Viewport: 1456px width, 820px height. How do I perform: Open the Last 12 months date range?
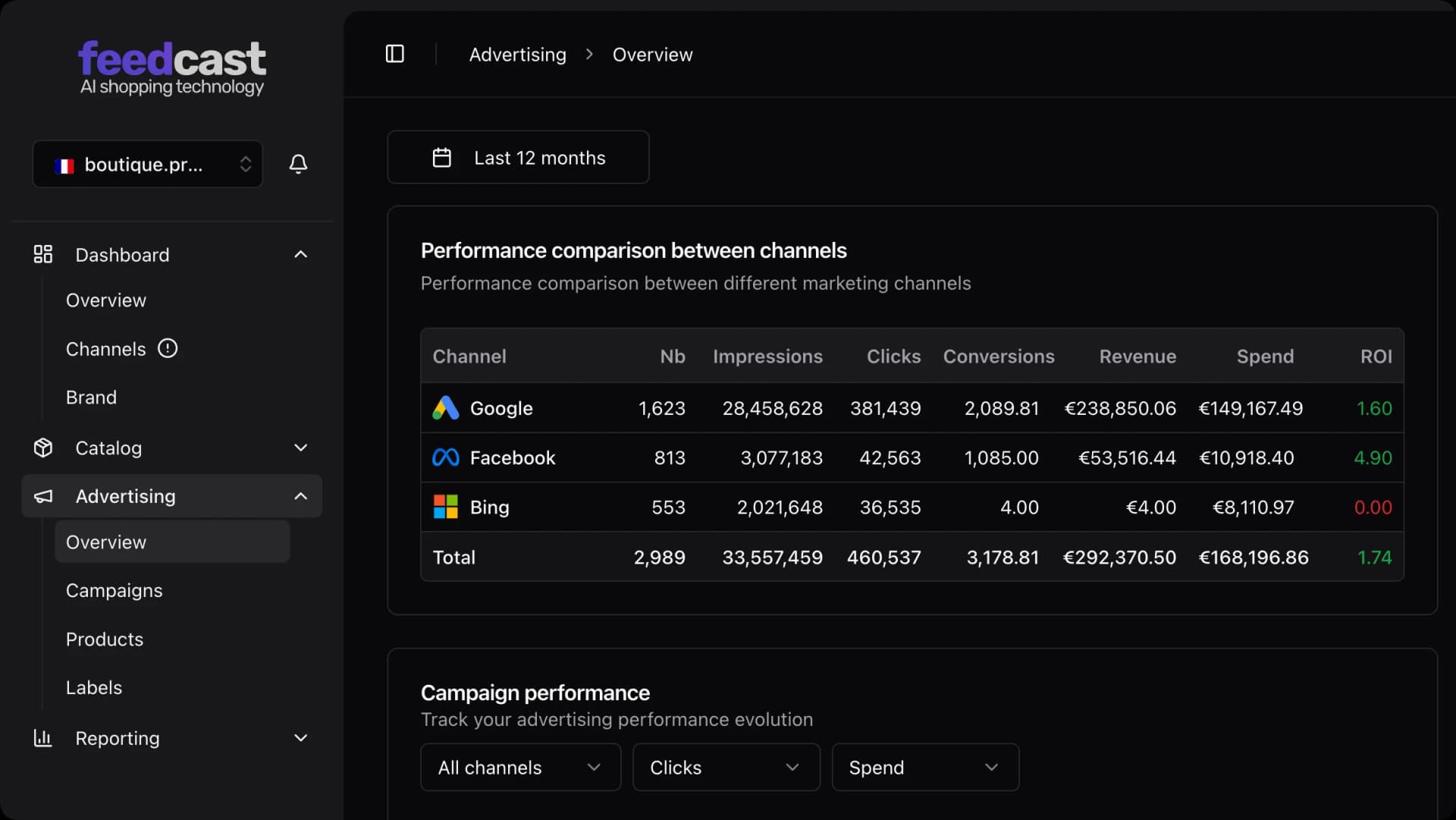pos(519,157)
